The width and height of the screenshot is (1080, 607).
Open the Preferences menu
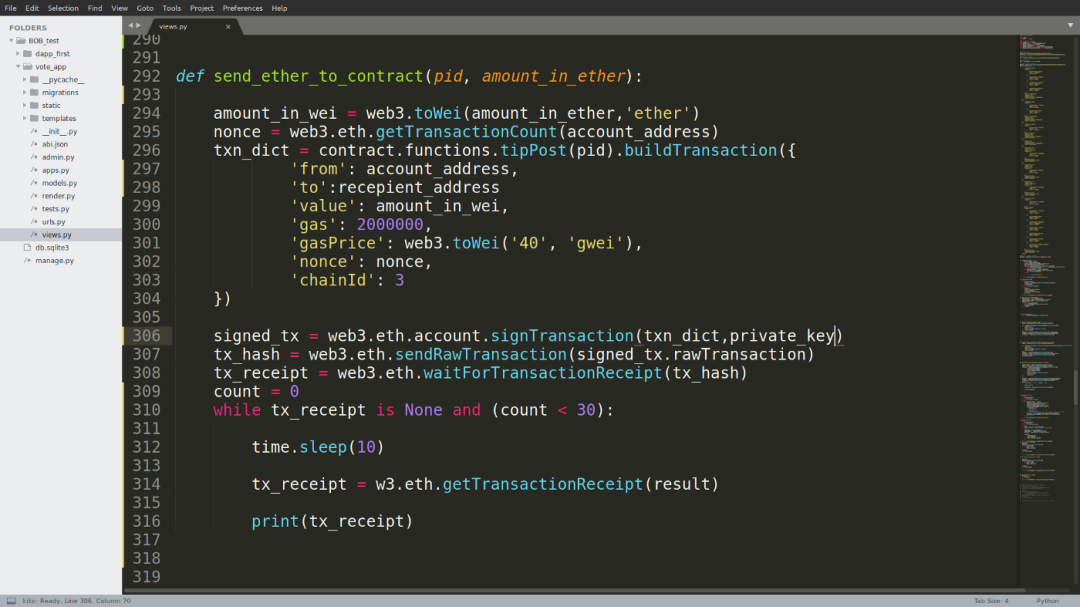click(242, 8)
